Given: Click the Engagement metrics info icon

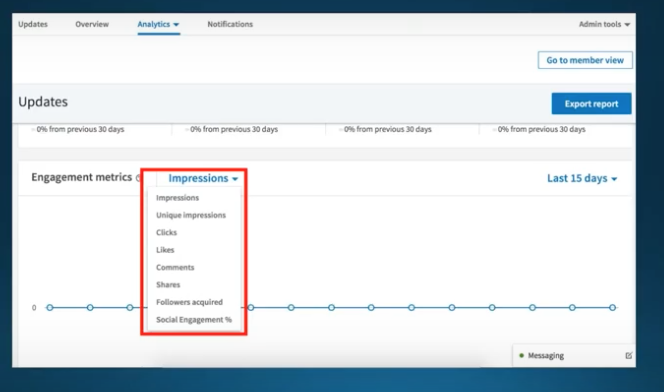Looking at the screenshot, I should pos(138,178).
